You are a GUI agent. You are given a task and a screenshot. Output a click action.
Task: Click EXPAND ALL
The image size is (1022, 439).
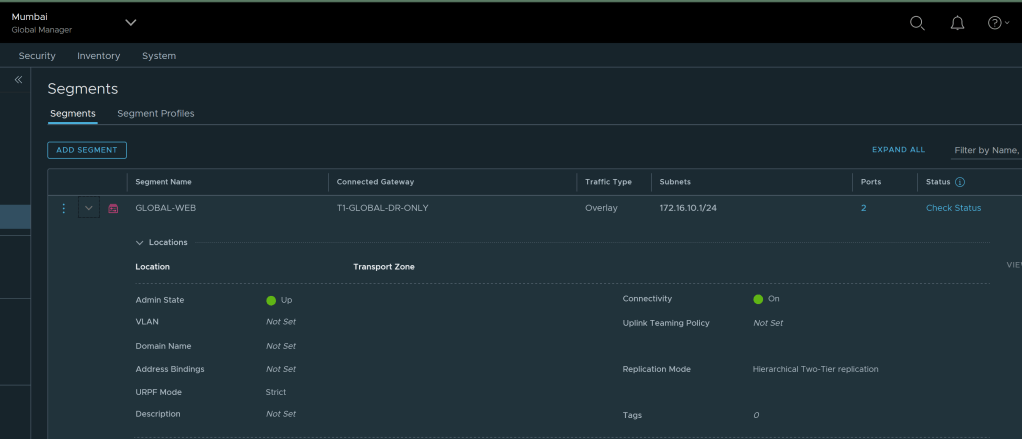(x=898, y=150)
